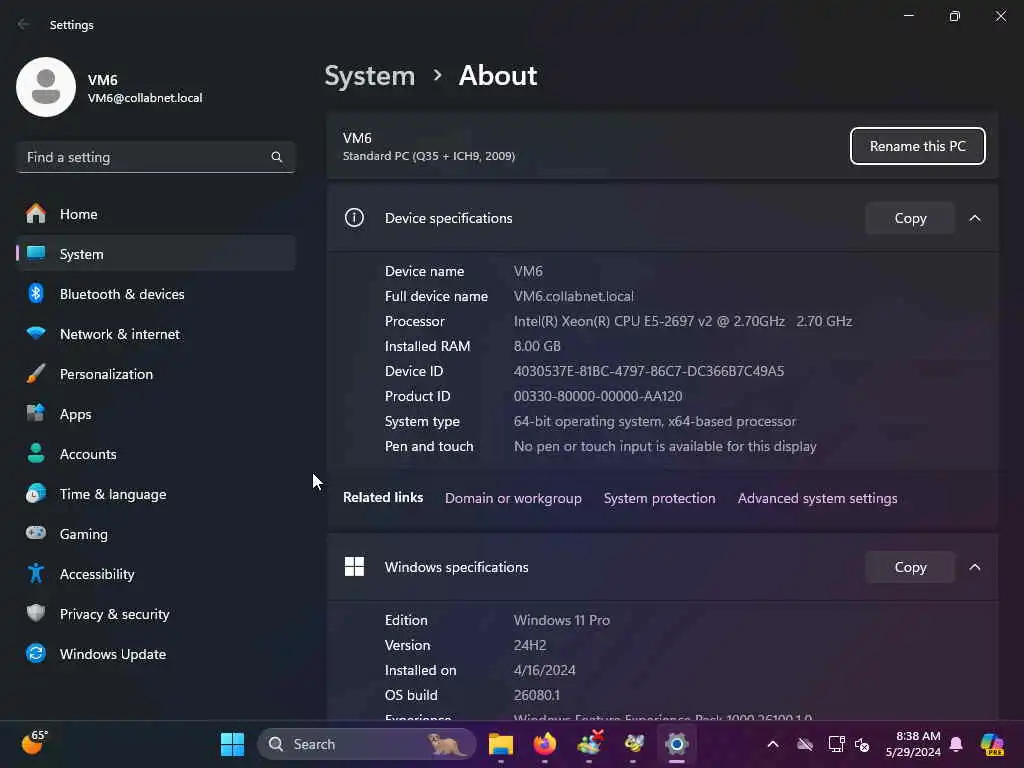Viewport: 1024px width, 768px height.
Task: Open Advanced system settings link
Action: click(818, 498)
